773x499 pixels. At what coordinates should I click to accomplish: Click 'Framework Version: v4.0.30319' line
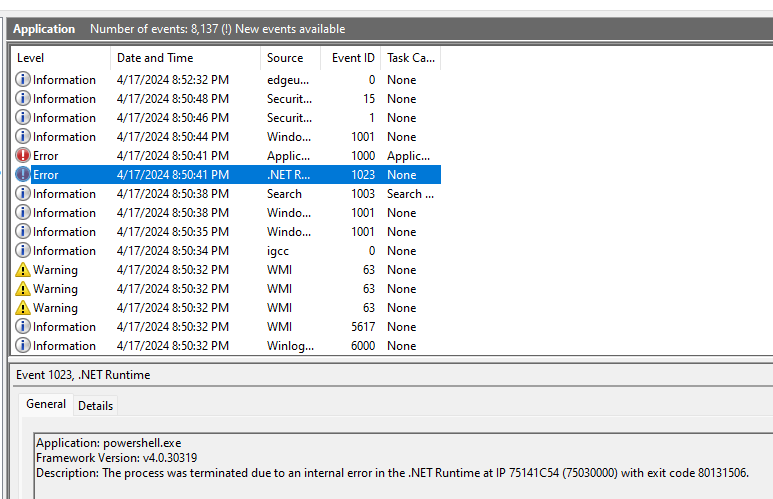pyautogui.click(x=116, y=458)
